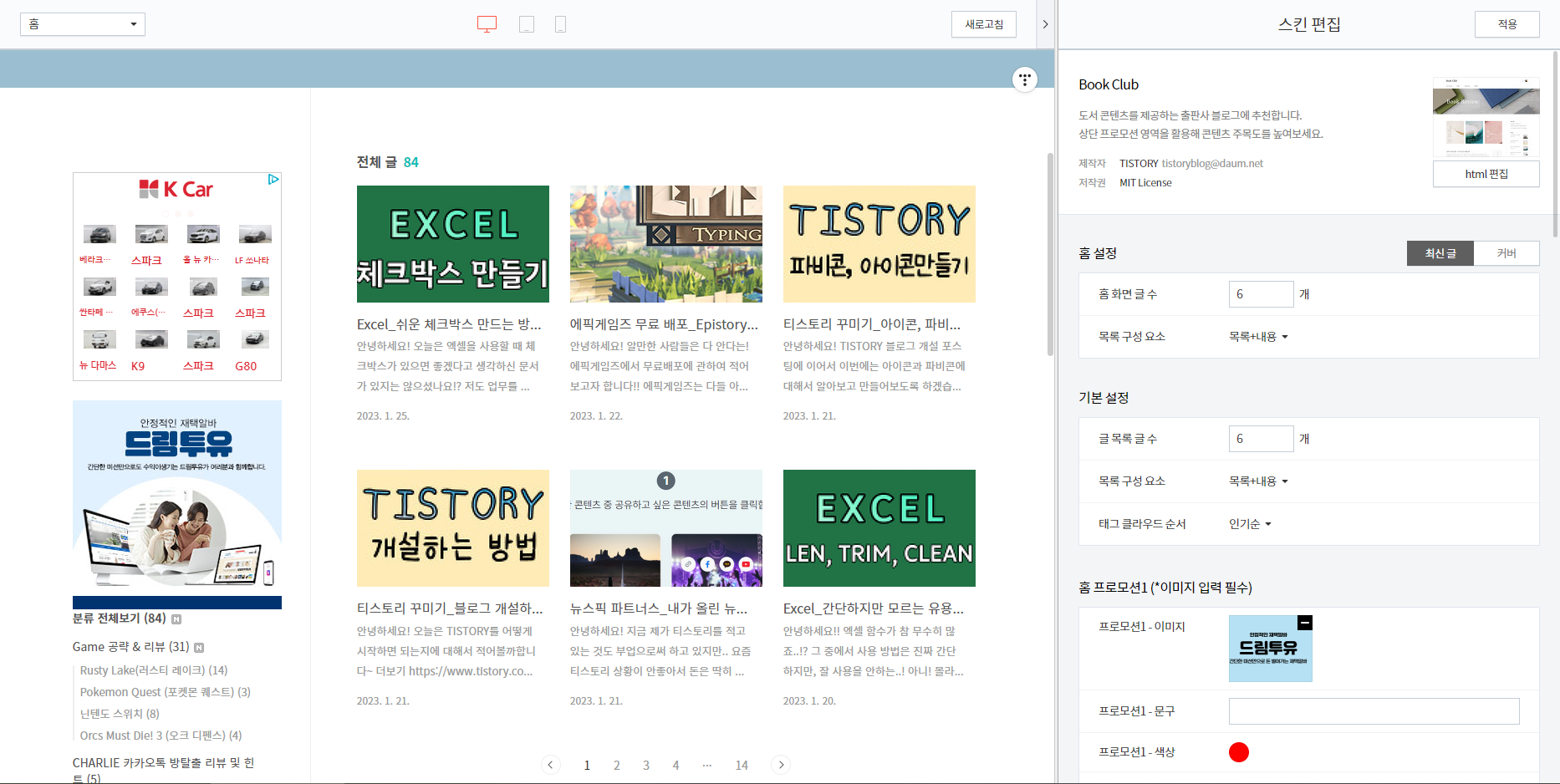Select the 최신글 home tab
The width and height of the screenshot is (1560, 784).
click(x=1440, y=253)
